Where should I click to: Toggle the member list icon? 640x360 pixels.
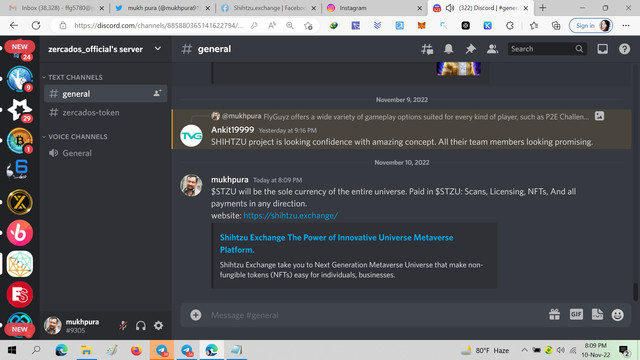pyautogui.click(x=492, y=49)
